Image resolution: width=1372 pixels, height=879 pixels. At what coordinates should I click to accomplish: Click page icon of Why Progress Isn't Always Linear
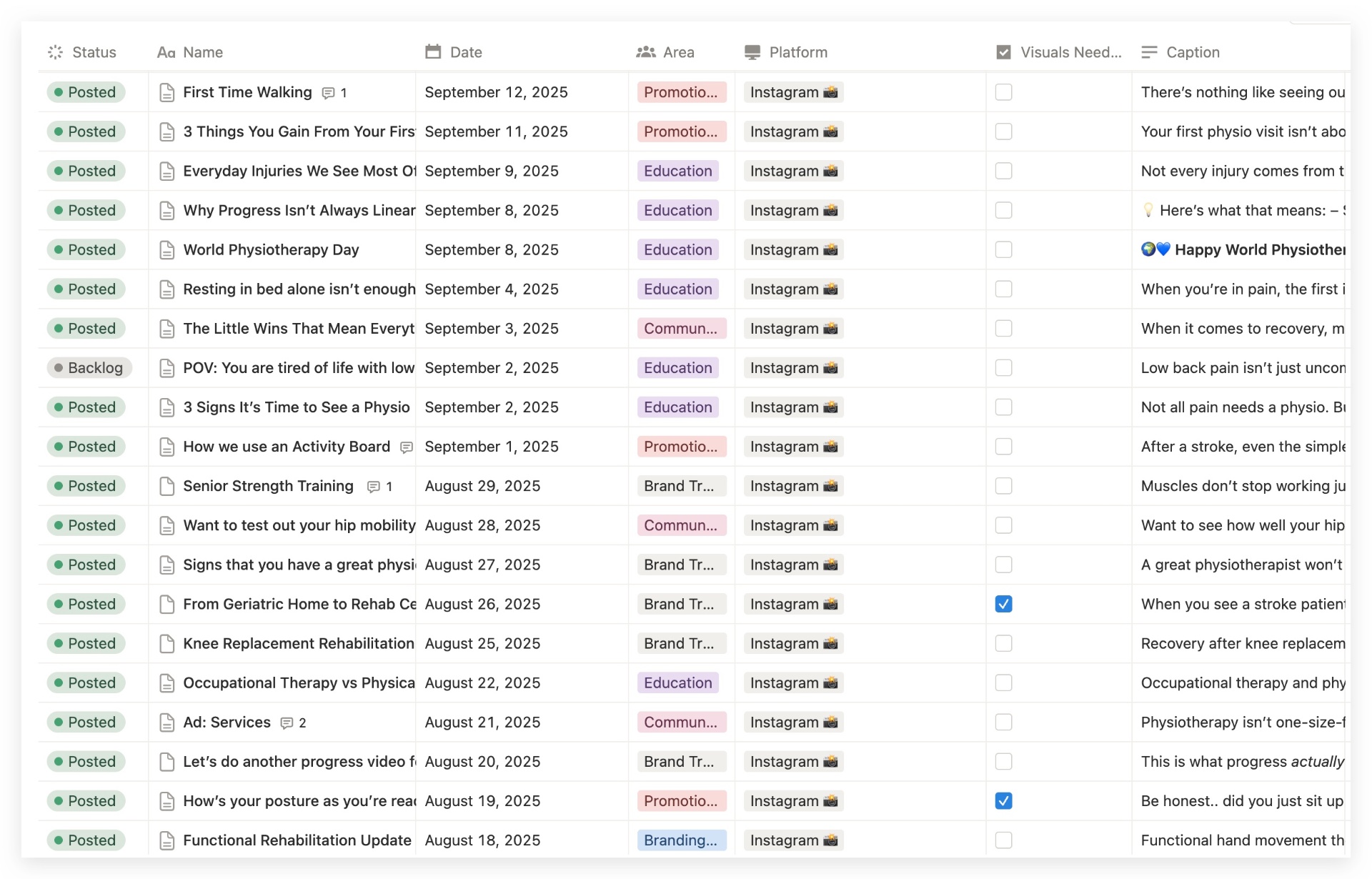pos(167,211)
